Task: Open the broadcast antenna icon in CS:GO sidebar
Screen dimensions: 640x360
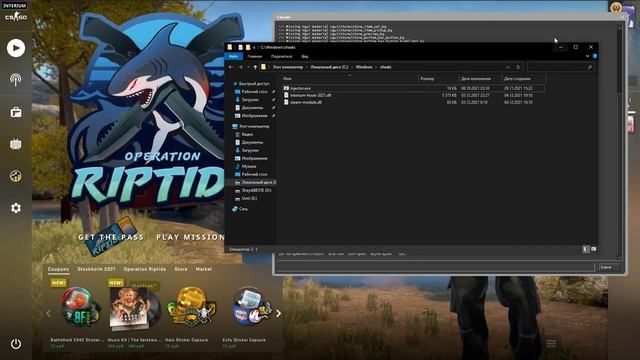Action: [16, 80]
